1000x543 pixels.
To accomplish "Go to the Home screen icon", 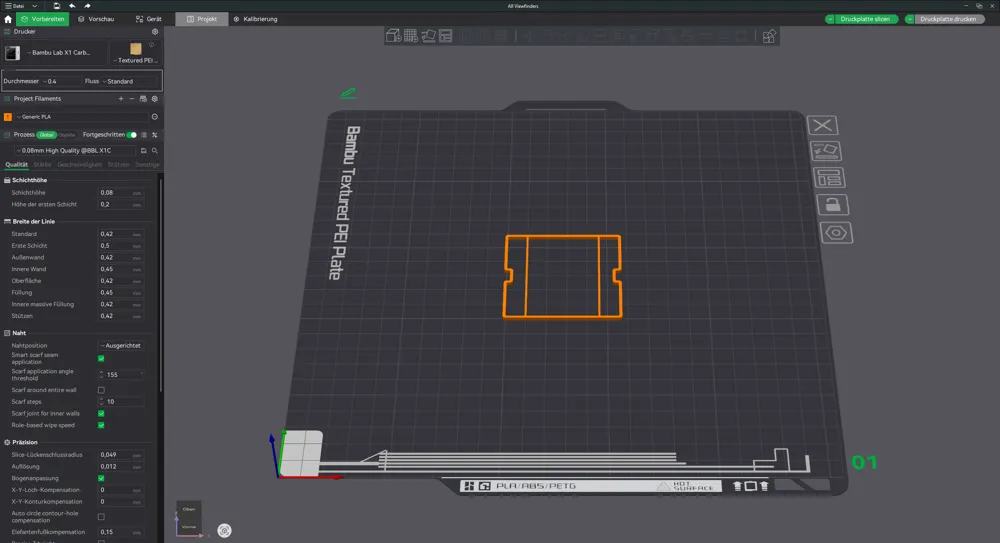I will [x=8, y=19].
